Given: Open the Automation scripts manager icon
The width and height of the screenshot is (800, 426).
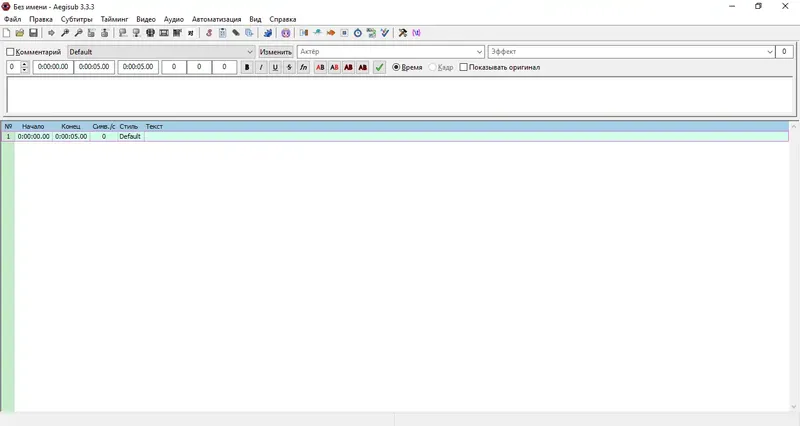Looking at the screenshot, I should click(x=267, y=33).
